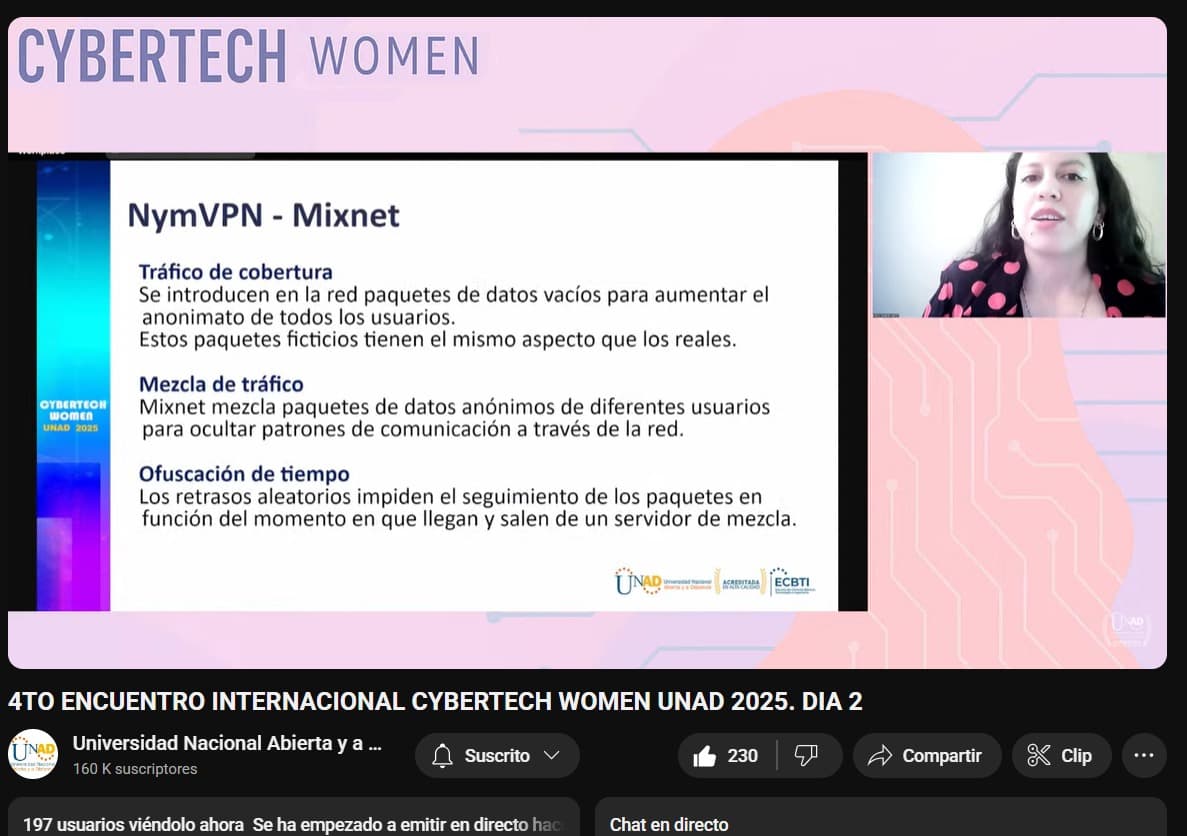Click the 230 likes count
The width and height of the screenshot is (1187, 836).
click(x=742, y=756)
